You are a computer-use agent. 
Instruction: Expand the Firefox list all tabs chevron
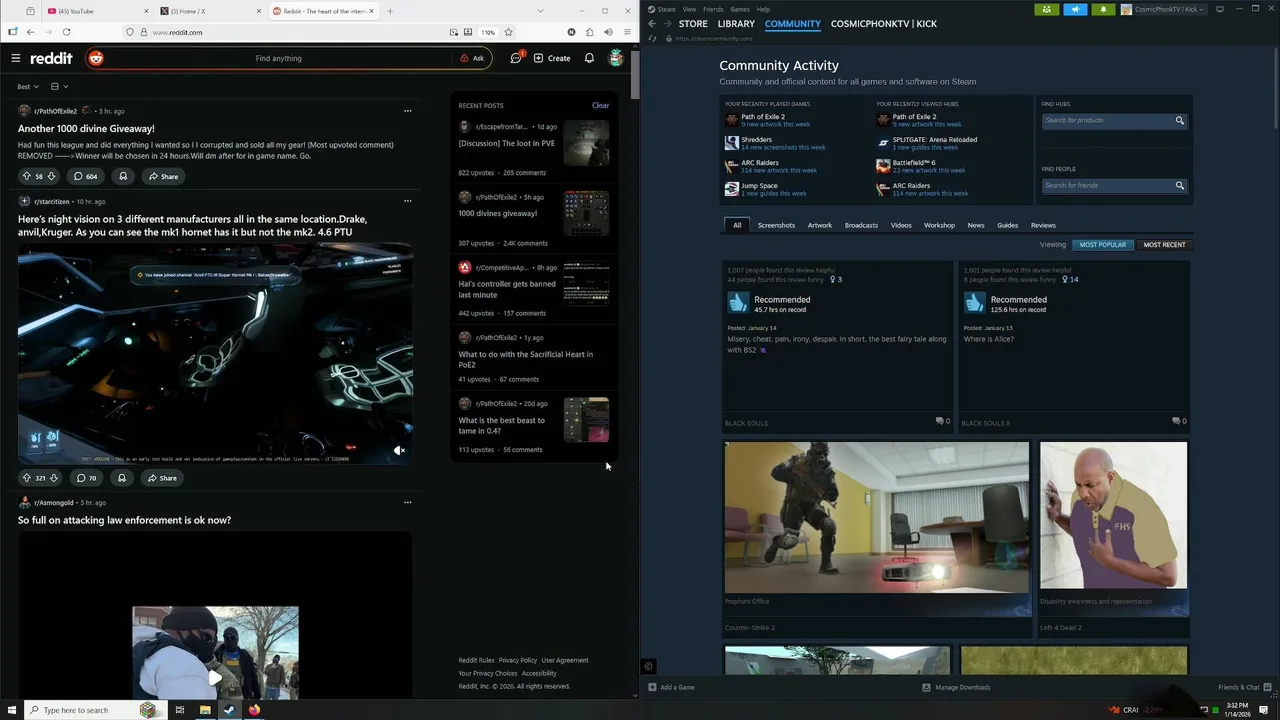pyautogui.click(x=540, y=11)
